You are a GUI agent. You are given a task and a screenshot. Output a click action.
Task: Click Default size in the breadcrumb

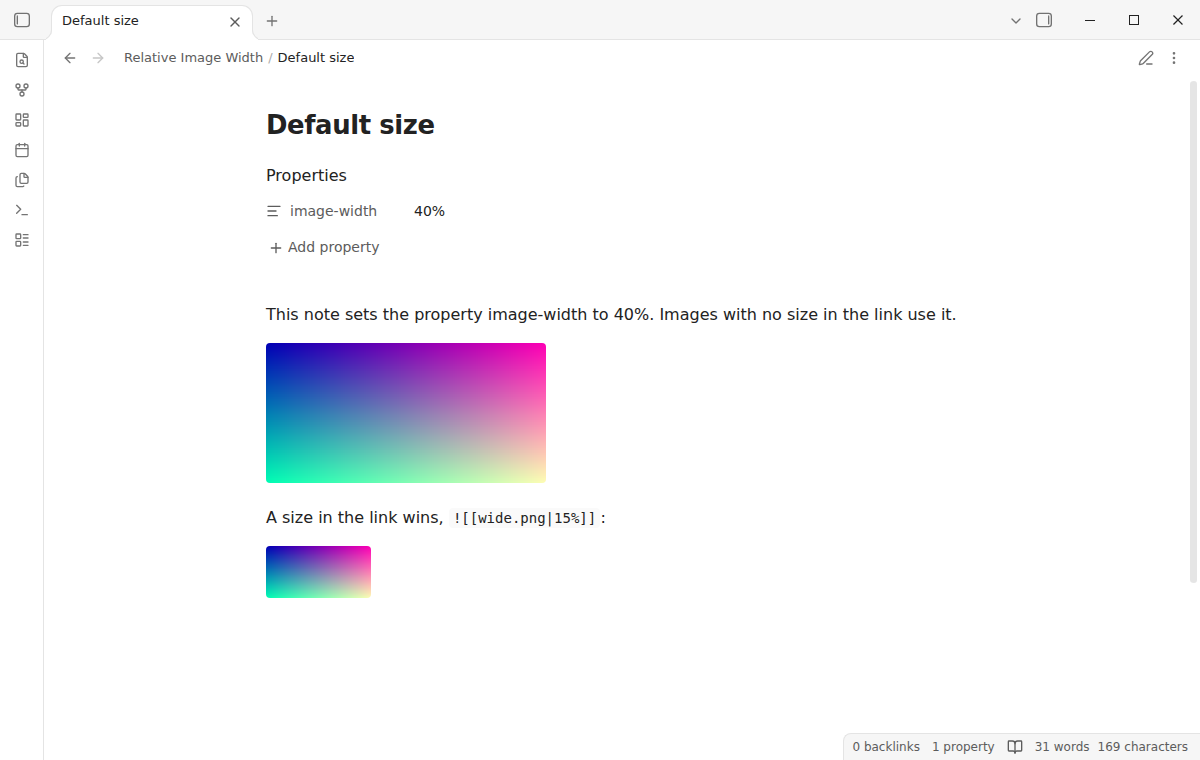point(316,58)
